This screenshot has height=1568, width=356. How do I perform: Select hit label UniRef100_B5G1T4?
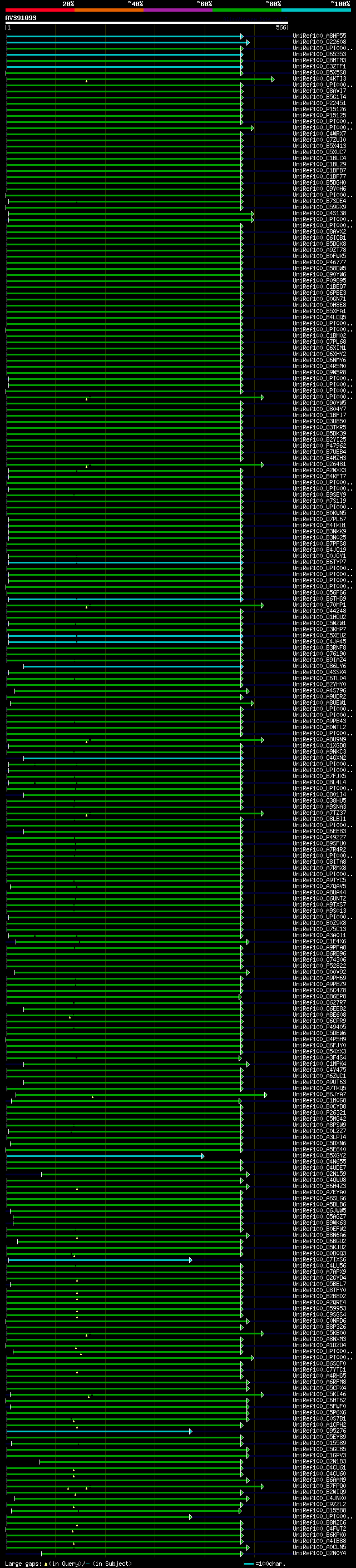click(319, 97)
